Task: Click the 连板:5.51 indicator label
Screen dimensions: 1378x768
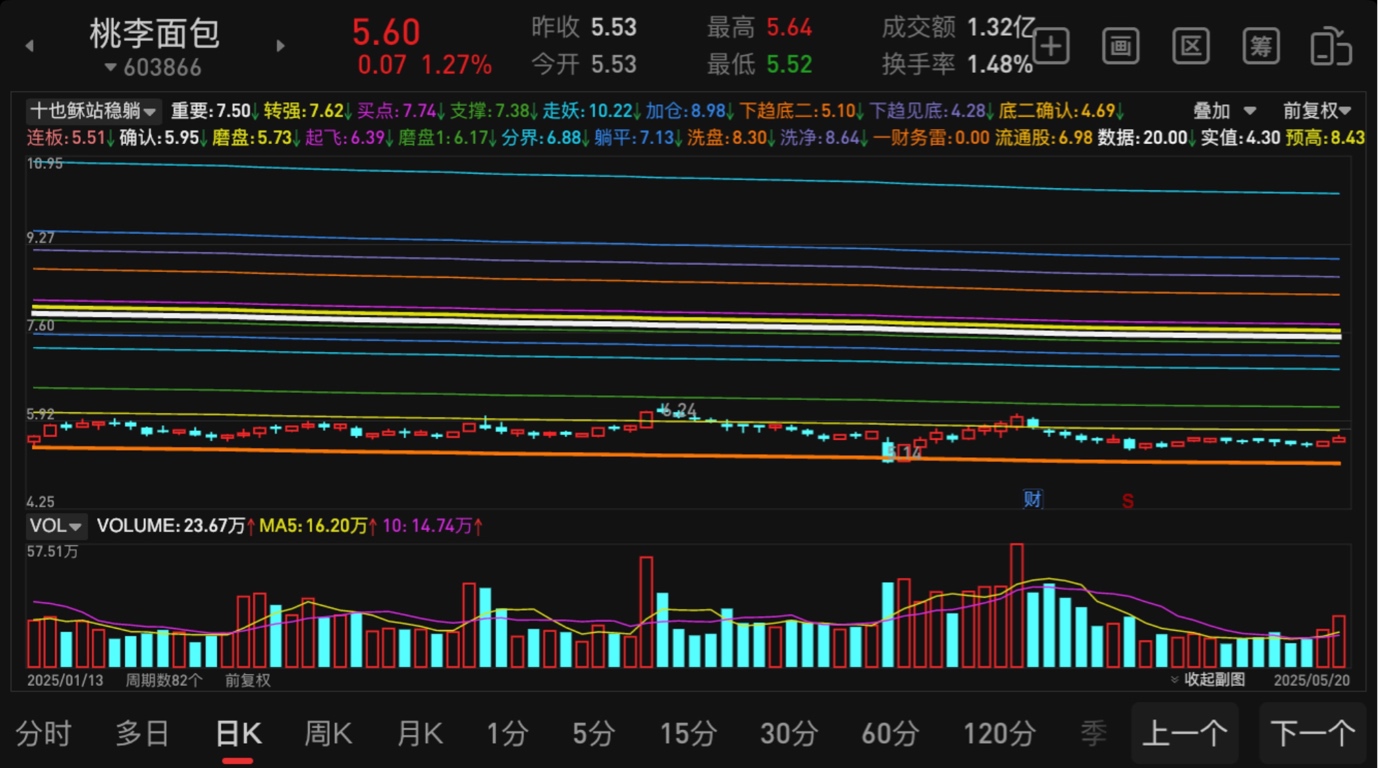Action: [x=70, y=138]
